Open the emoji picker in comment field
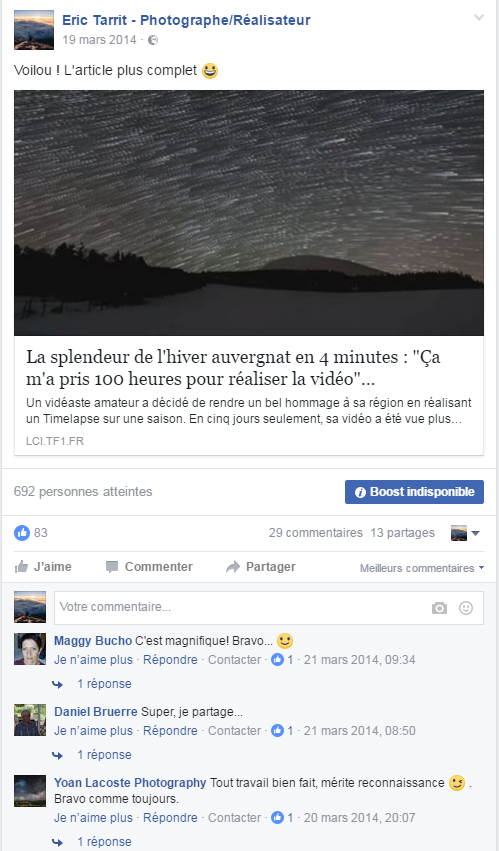This screenshot has width=499, height=851. click(x=466, y=608)
